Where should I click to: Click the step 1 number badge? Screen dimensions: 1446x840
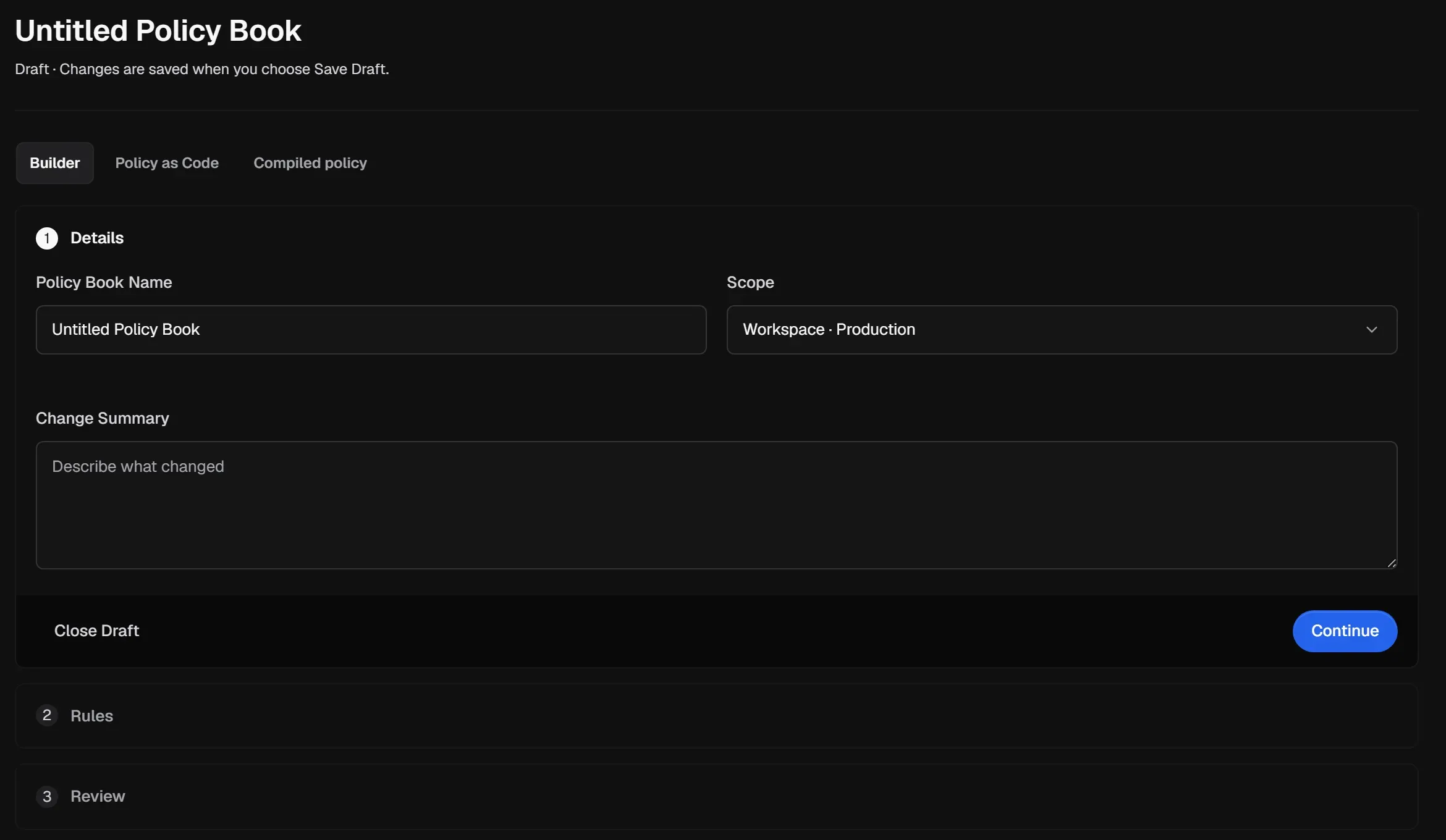[47, 238]
